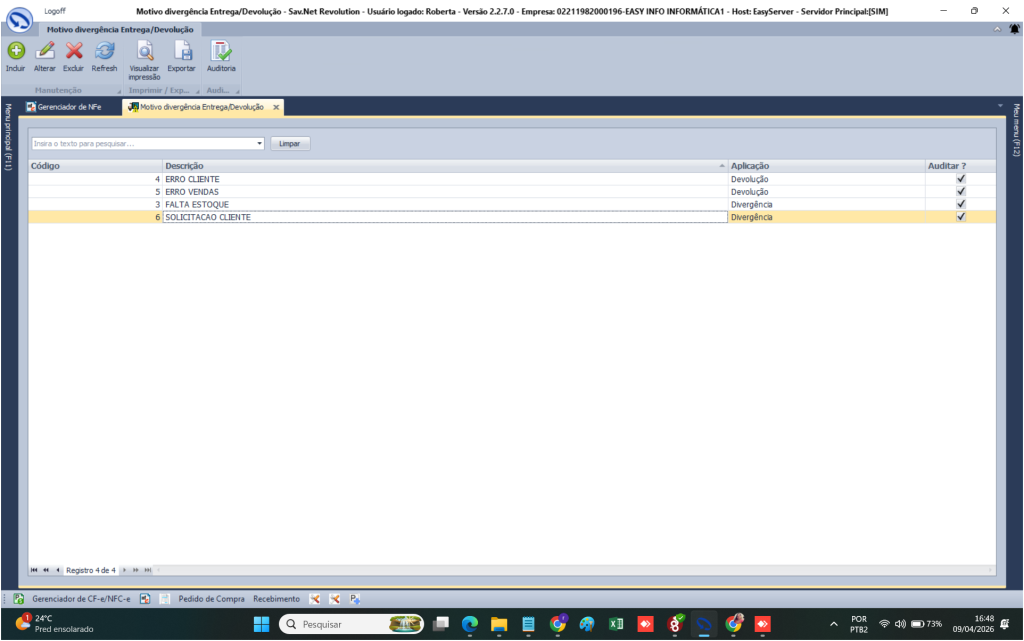This screenshot has height=641, width=1024.
Task: Click Pedido de Compra shortcut
Action: coord(211,599)
